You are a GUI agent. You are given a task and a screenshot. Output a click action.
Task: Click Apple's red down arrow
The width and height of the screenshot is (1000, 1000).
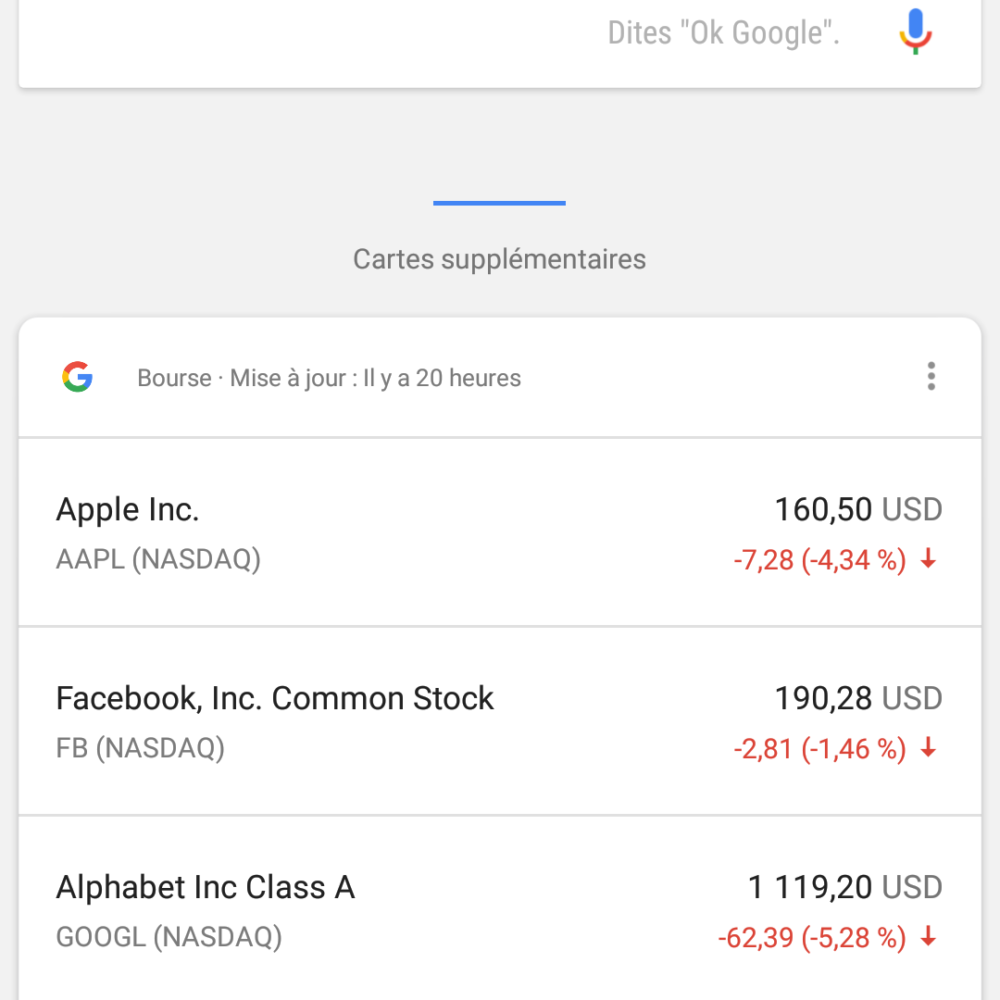click(929, 558)
